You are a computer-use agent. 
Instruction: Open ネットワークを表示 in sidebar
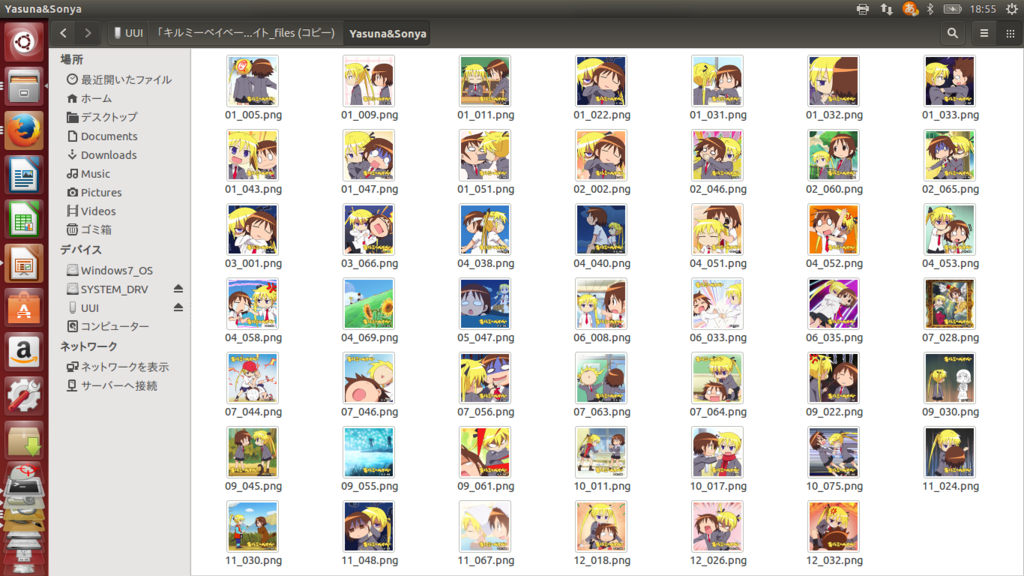[x=118, y=367]
